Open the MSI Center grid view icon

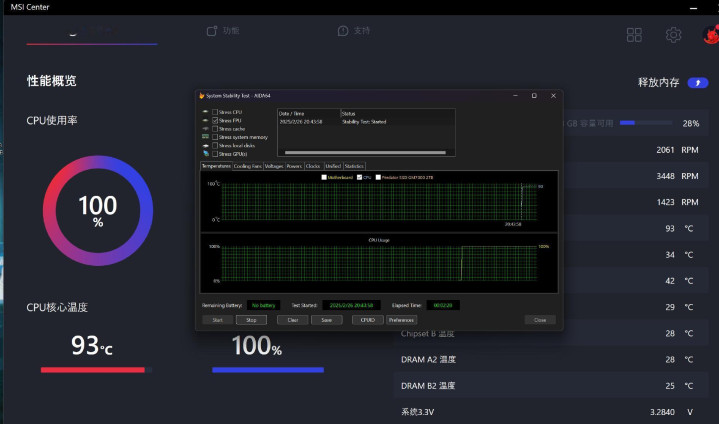634,35
